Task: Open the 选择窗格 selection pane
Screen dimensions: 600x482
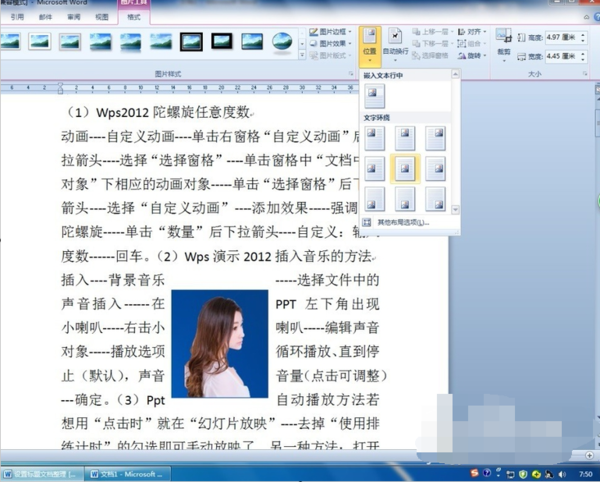Action: pos(430,56)
